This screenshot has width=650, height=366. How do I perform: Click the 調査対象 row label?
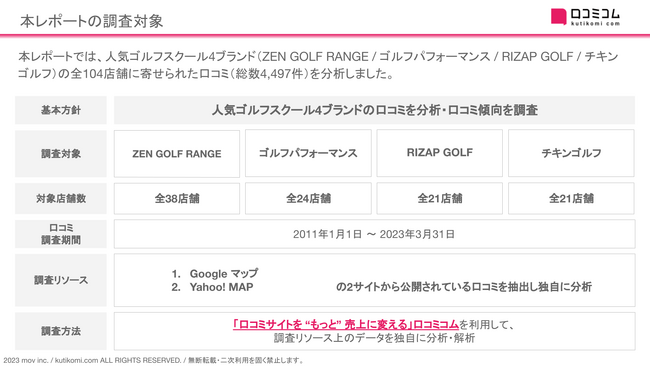point(61,154)
